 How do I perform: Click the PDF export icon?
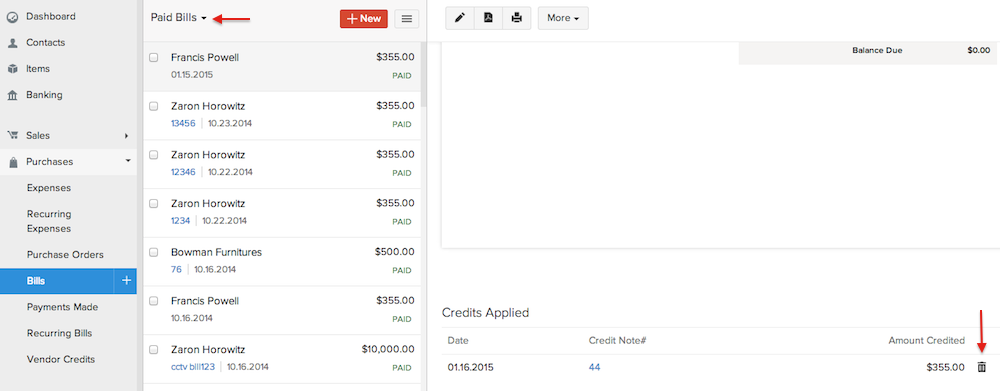(x=488, y=18)
